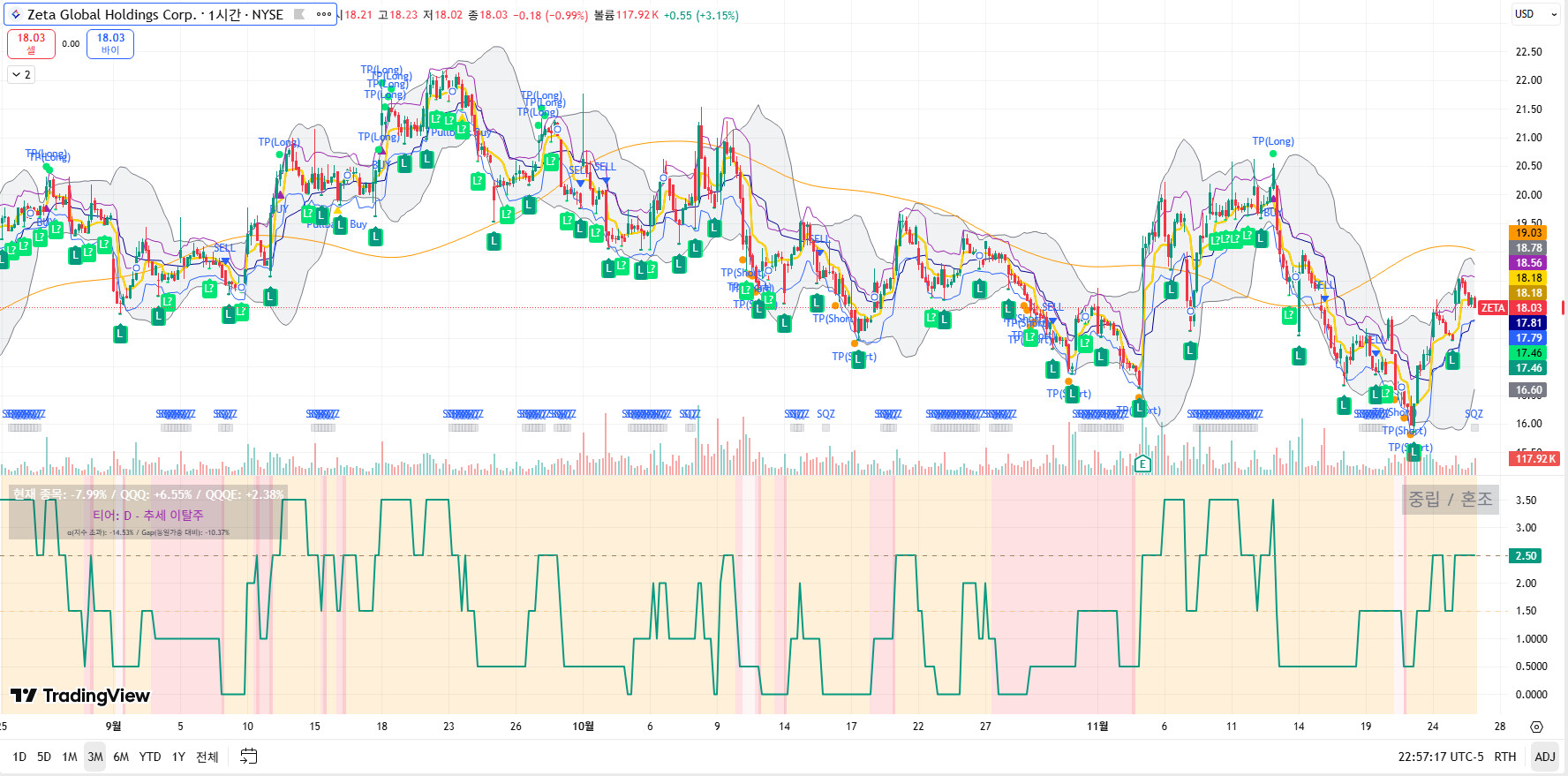Click the red 18.03 sell button
Image resolution: width=1568 pixels, height=776 pixels.
tap(31, 43)
